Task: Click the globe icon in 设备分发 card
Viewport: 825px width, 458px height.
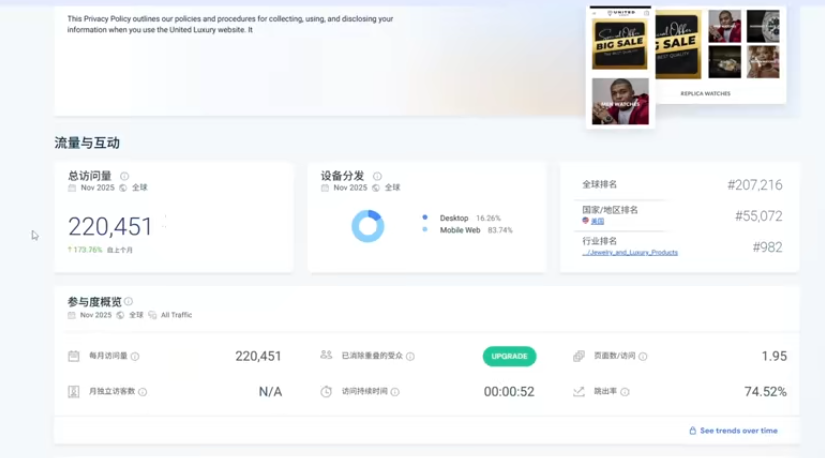Action: [x=376, y=187]
